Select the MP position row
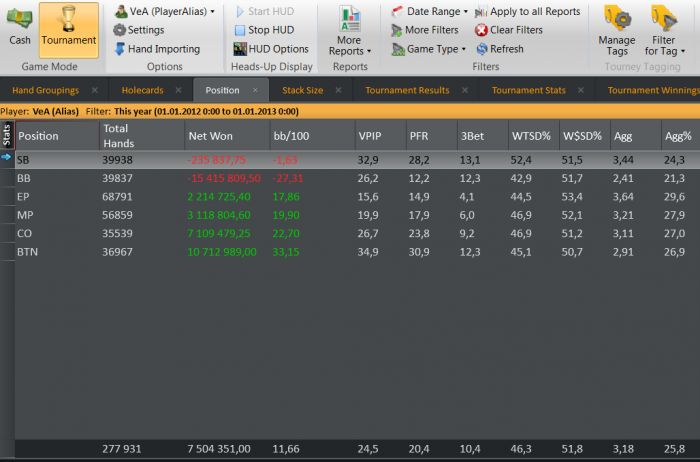 pos(357,215)
